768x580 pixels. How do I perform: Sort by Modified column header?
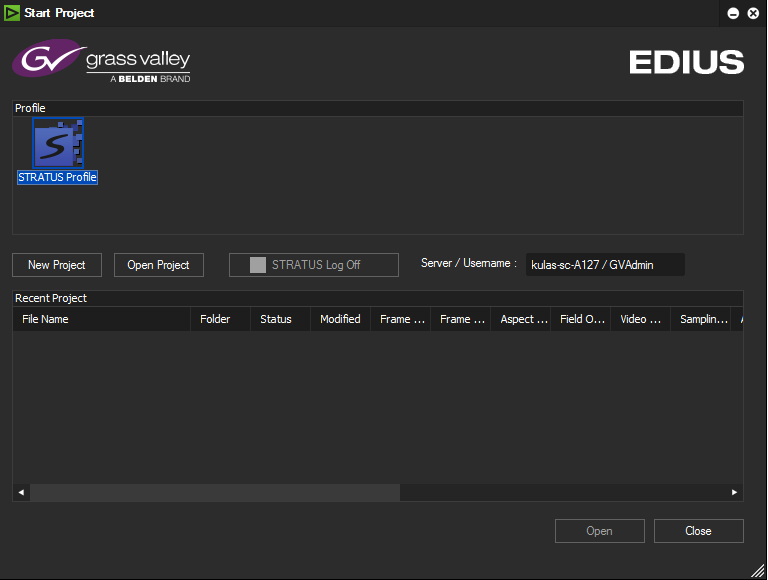point(340,319)
